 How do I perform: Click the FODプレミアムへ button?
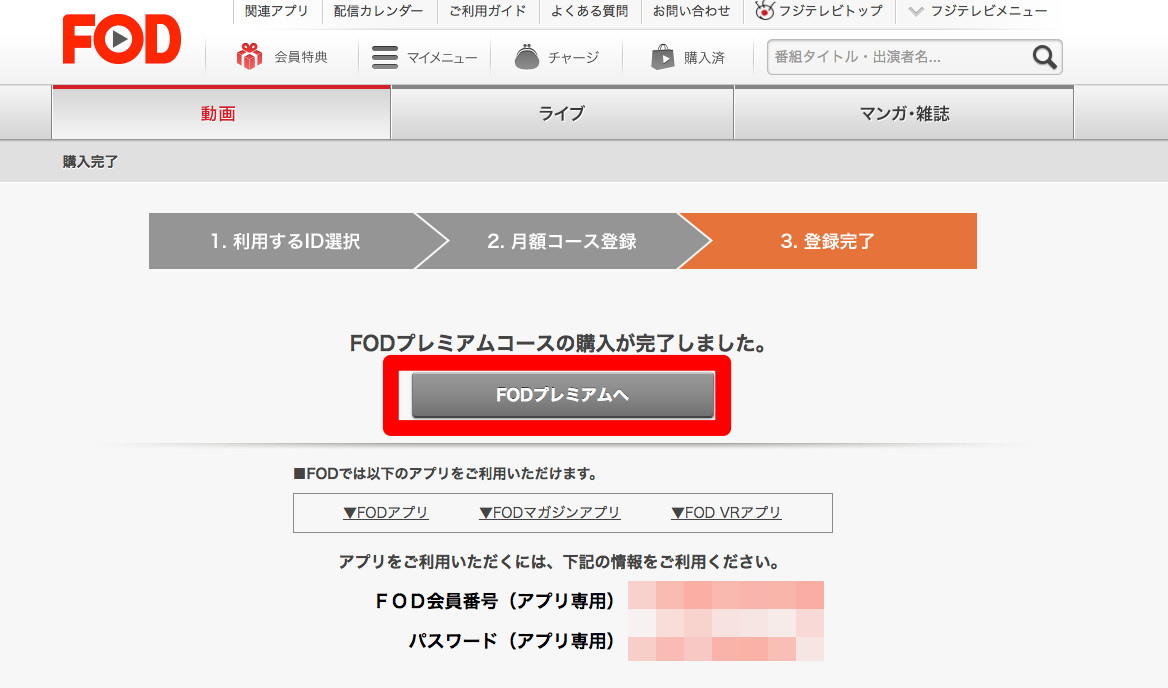click(563, 395)
